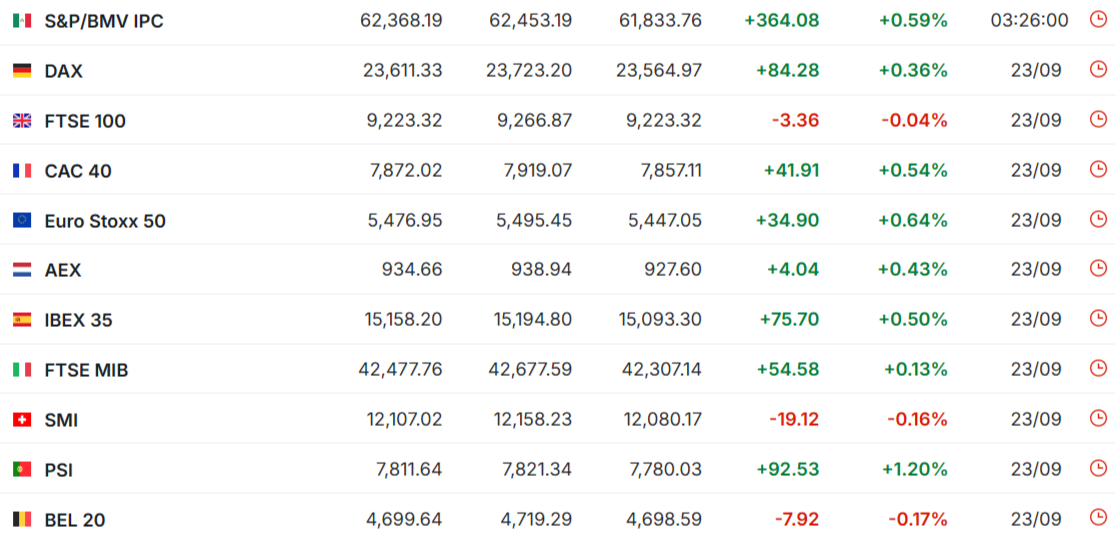Click the clock icon in the DAX row
This screenshot has width=1117, height=539.
pos(1098,69)
